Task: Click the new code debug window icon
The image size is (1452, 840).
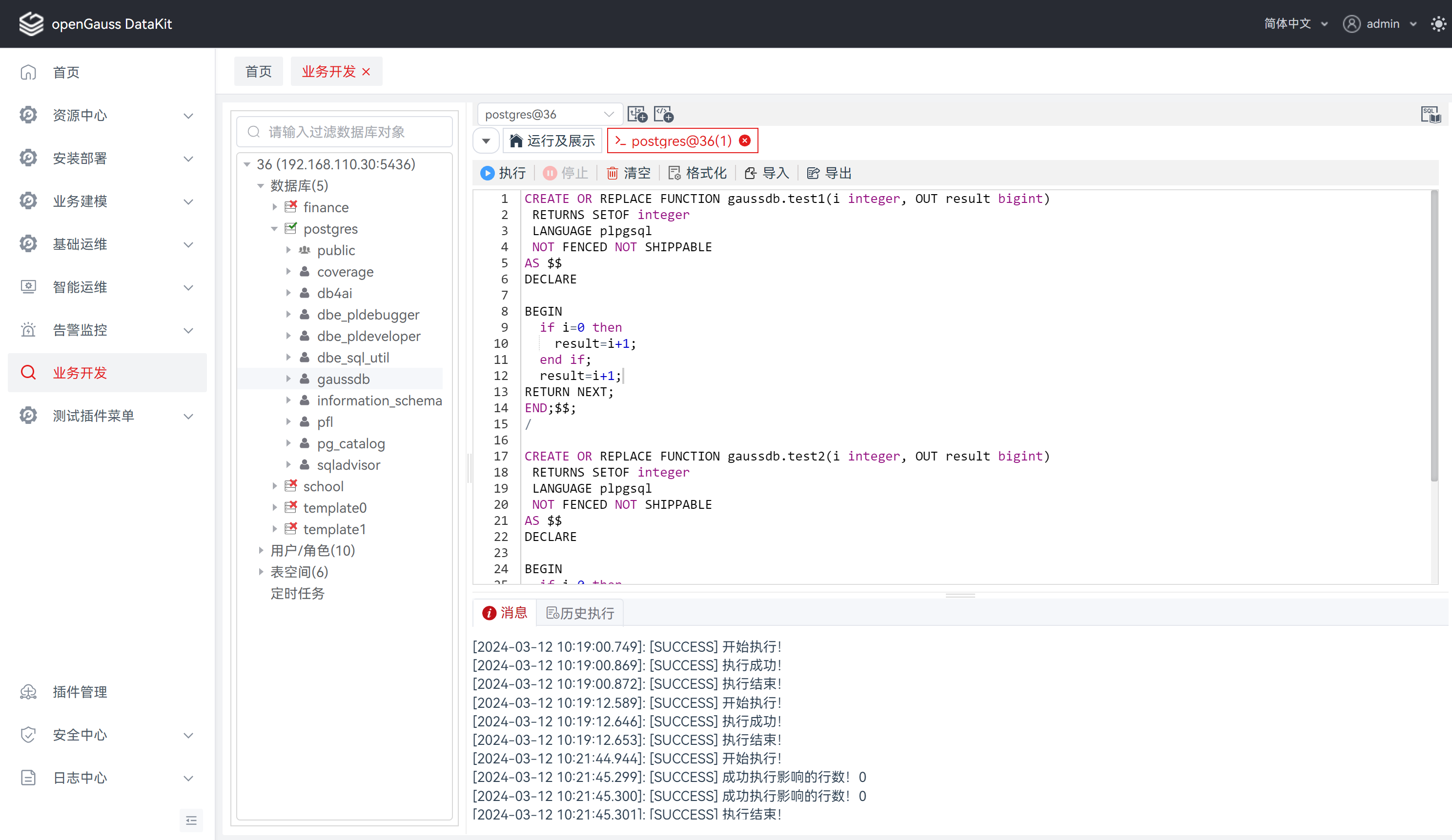Action: point(664,115)
